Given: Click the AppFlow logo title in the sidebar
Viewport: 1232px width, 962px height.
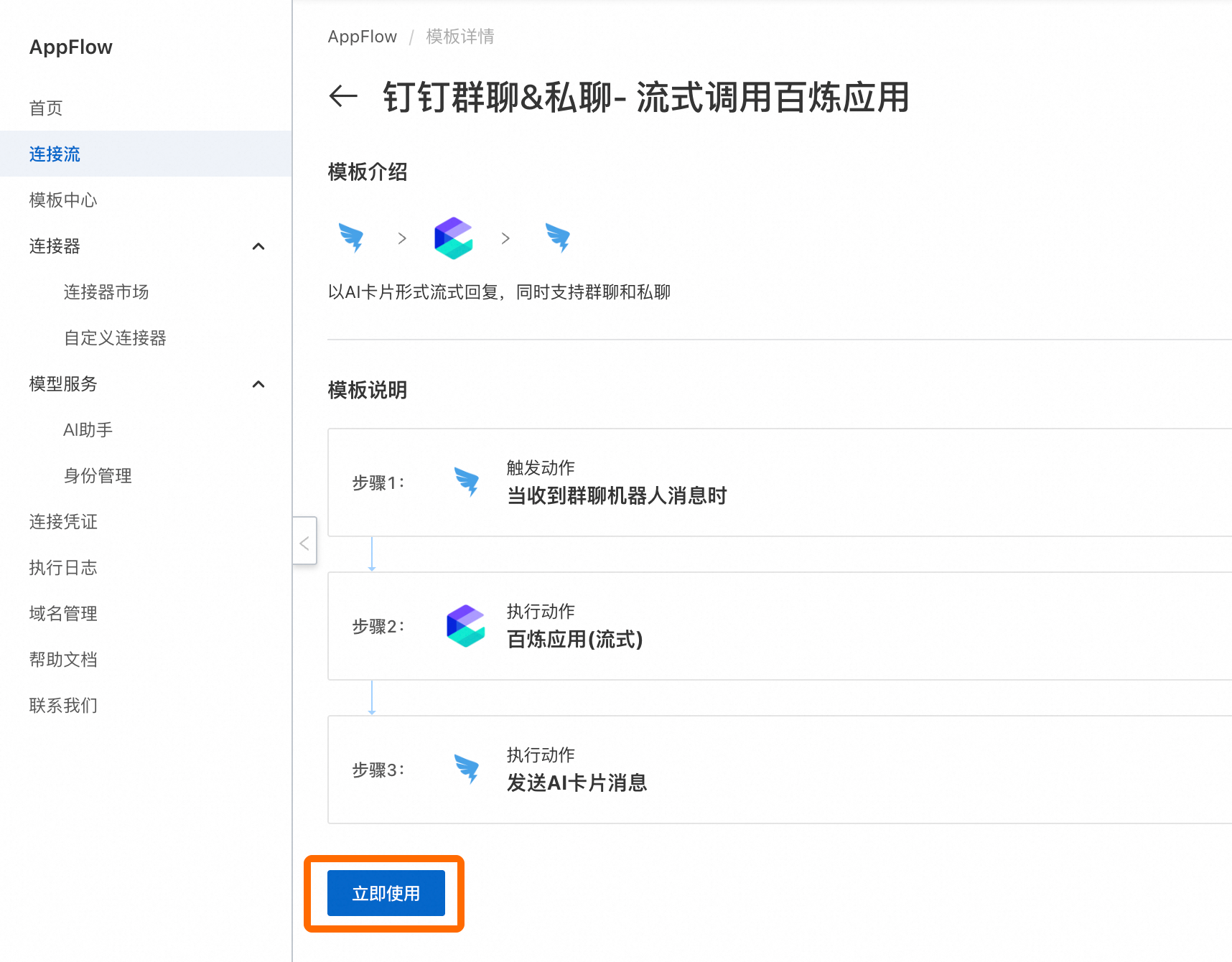Looking at the screenshot, I should [71, 47].
